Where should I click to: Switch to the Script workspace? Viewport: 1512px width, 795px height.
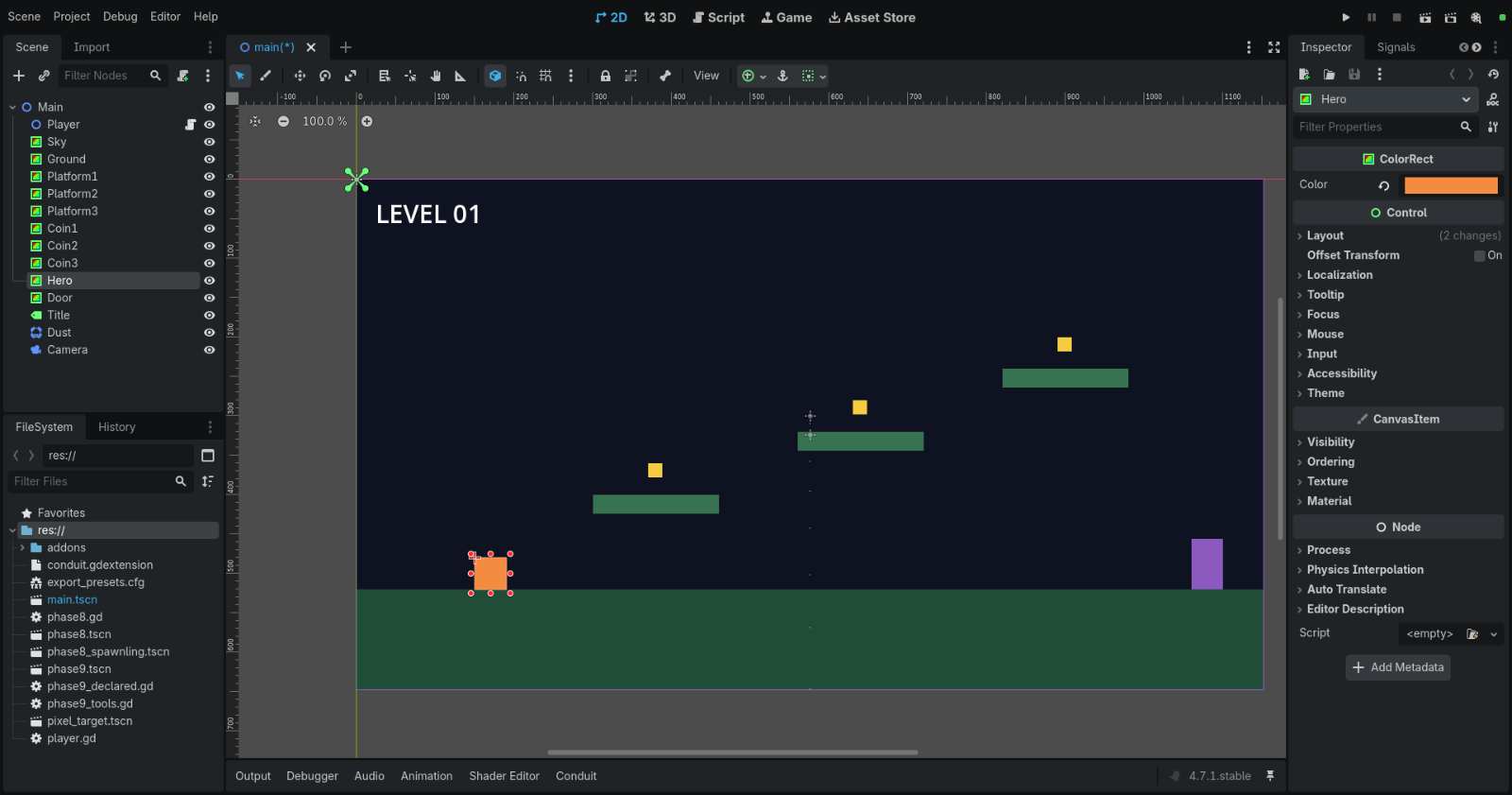point(718,17)
